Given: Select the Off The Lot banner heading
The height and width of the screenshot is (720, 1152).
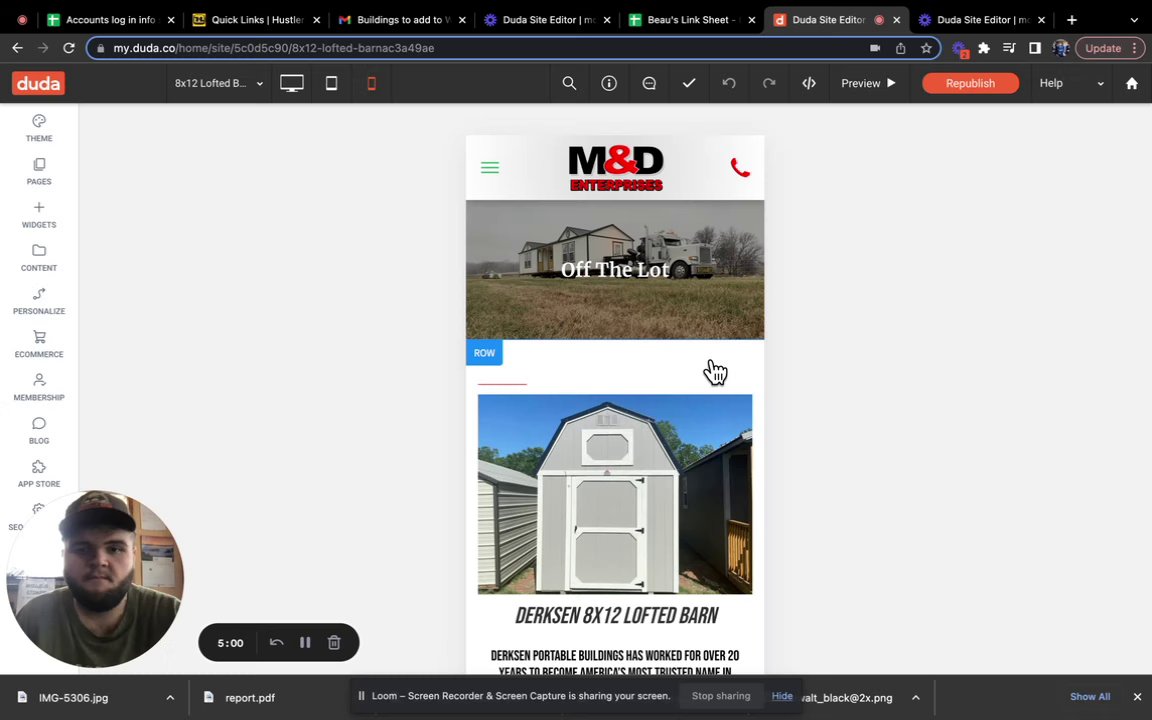Looking at the screenshot, I should (x=615, y=270).
